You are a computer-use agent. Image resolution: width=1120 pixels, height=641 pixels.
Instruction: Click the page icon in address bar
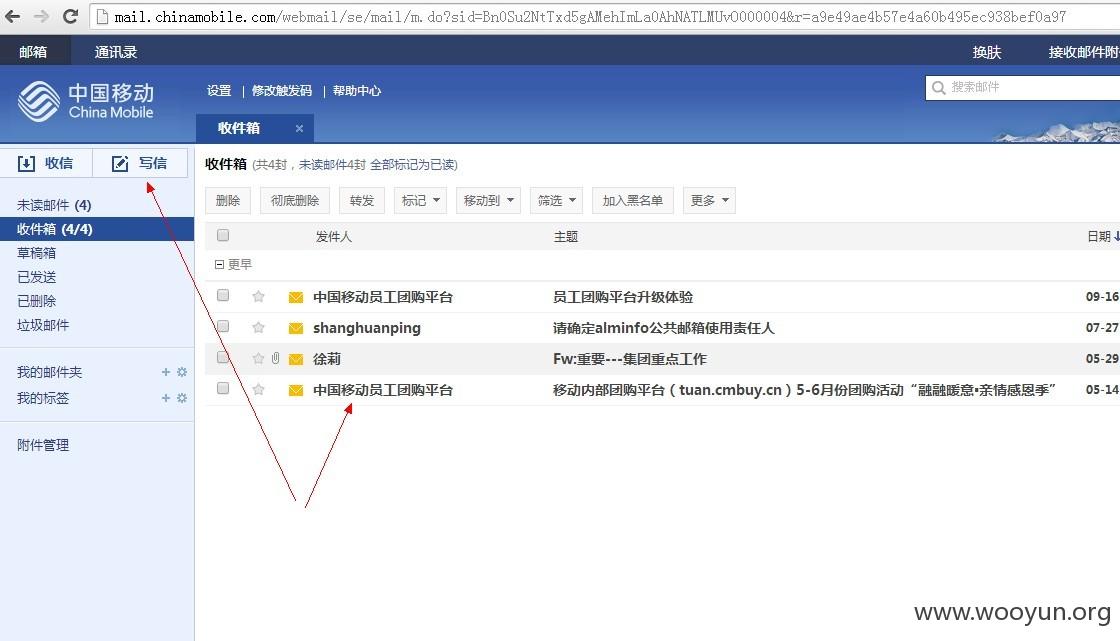[x=101, y=16]
